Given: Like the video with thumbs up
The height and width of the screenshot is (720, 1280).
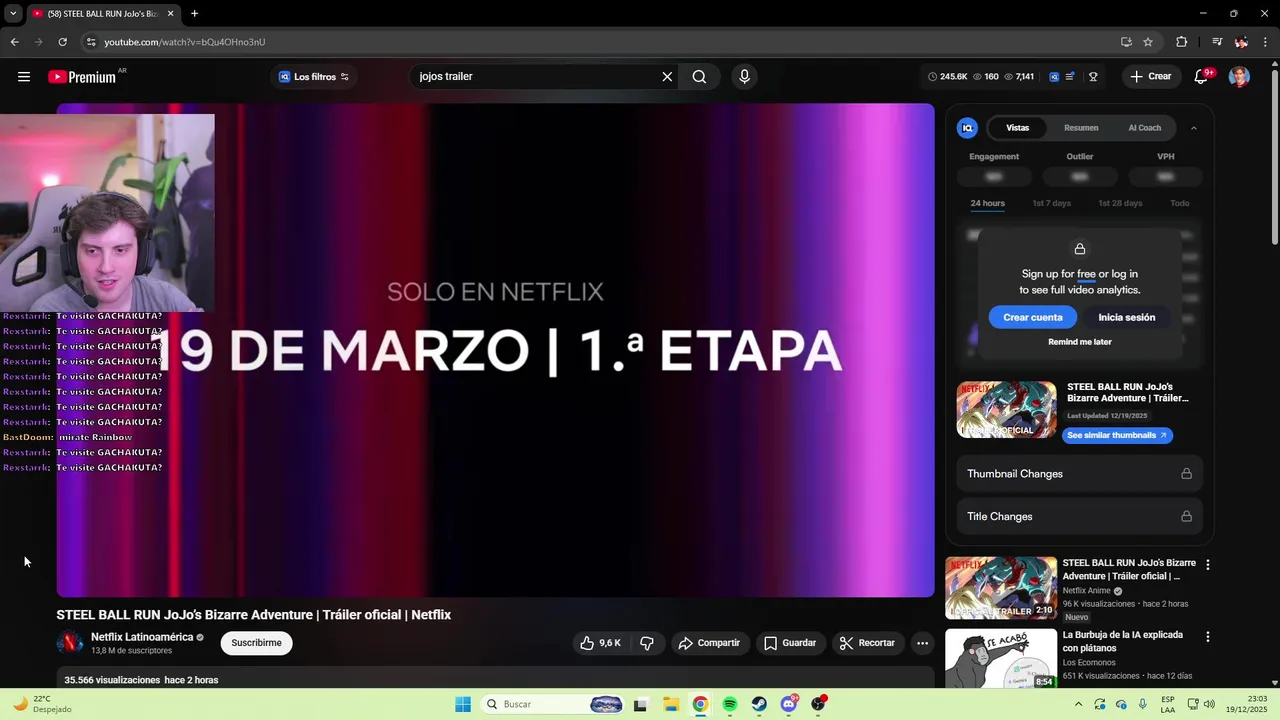Looking at the screenshot, I should point(600,643).
